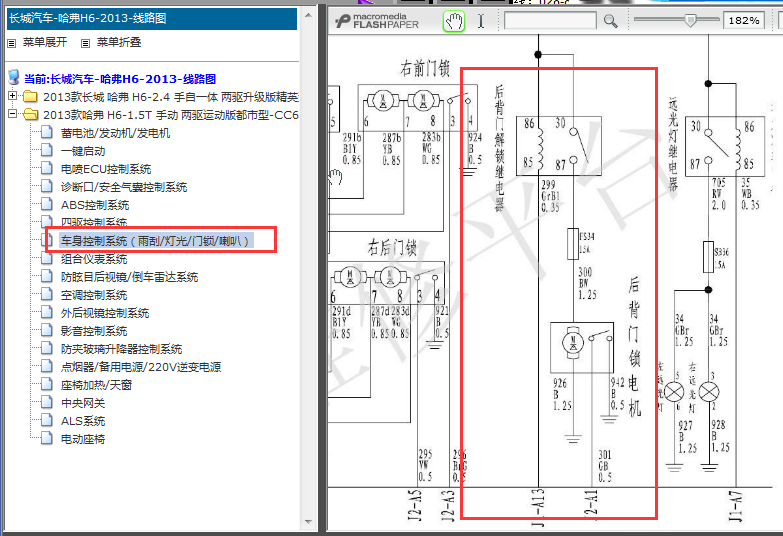Viewport: 783px width, 536px height.
Task: Click the FlashPaper search text field
Action: pyautogui.click(x=550, y=21)
